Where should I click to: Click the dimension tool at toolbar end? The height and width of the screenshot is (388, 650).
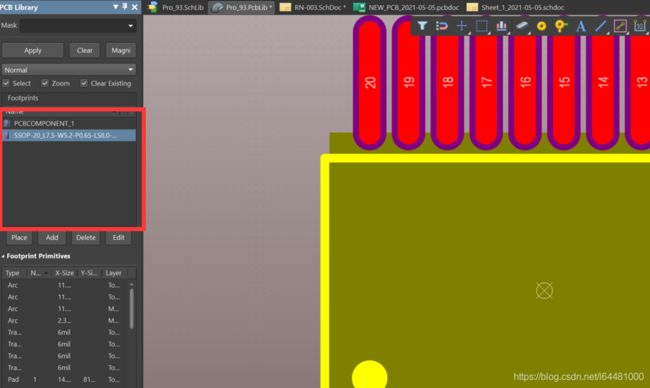click(640, 26)
